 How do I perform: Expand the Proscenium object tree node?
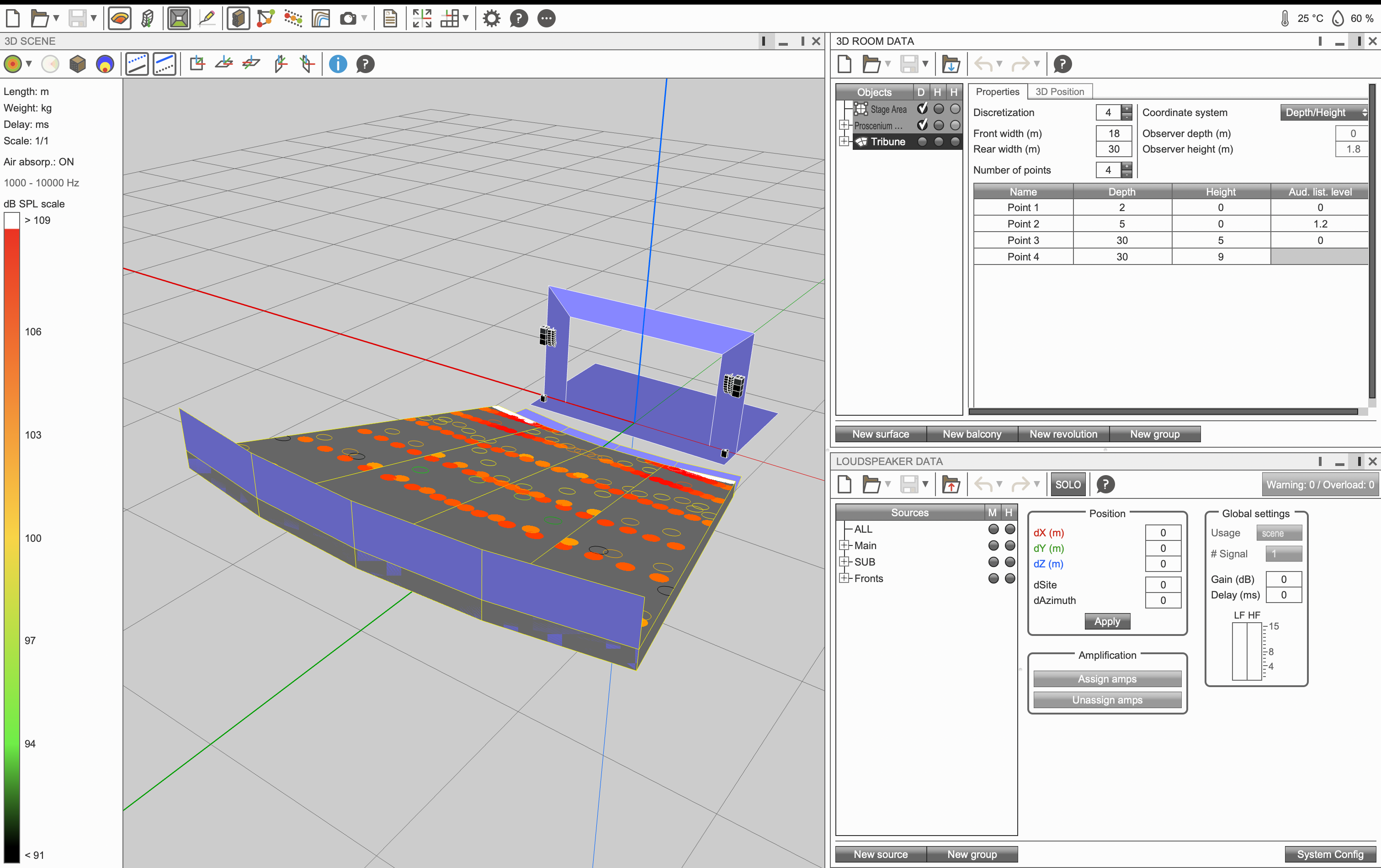[844, 125]
